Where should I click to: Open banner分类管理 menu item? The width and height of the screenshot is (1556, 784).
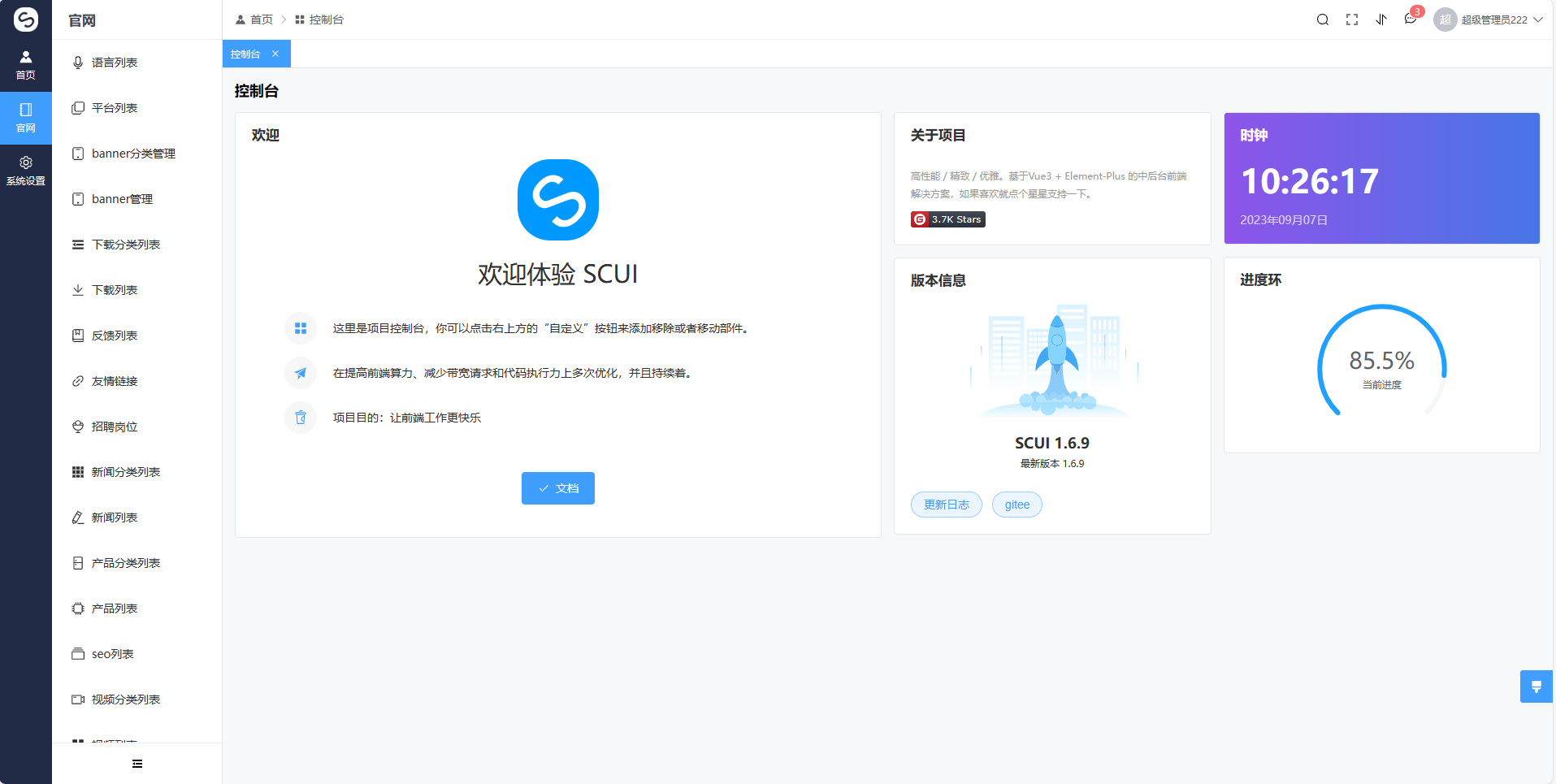(x=137, y=154)
